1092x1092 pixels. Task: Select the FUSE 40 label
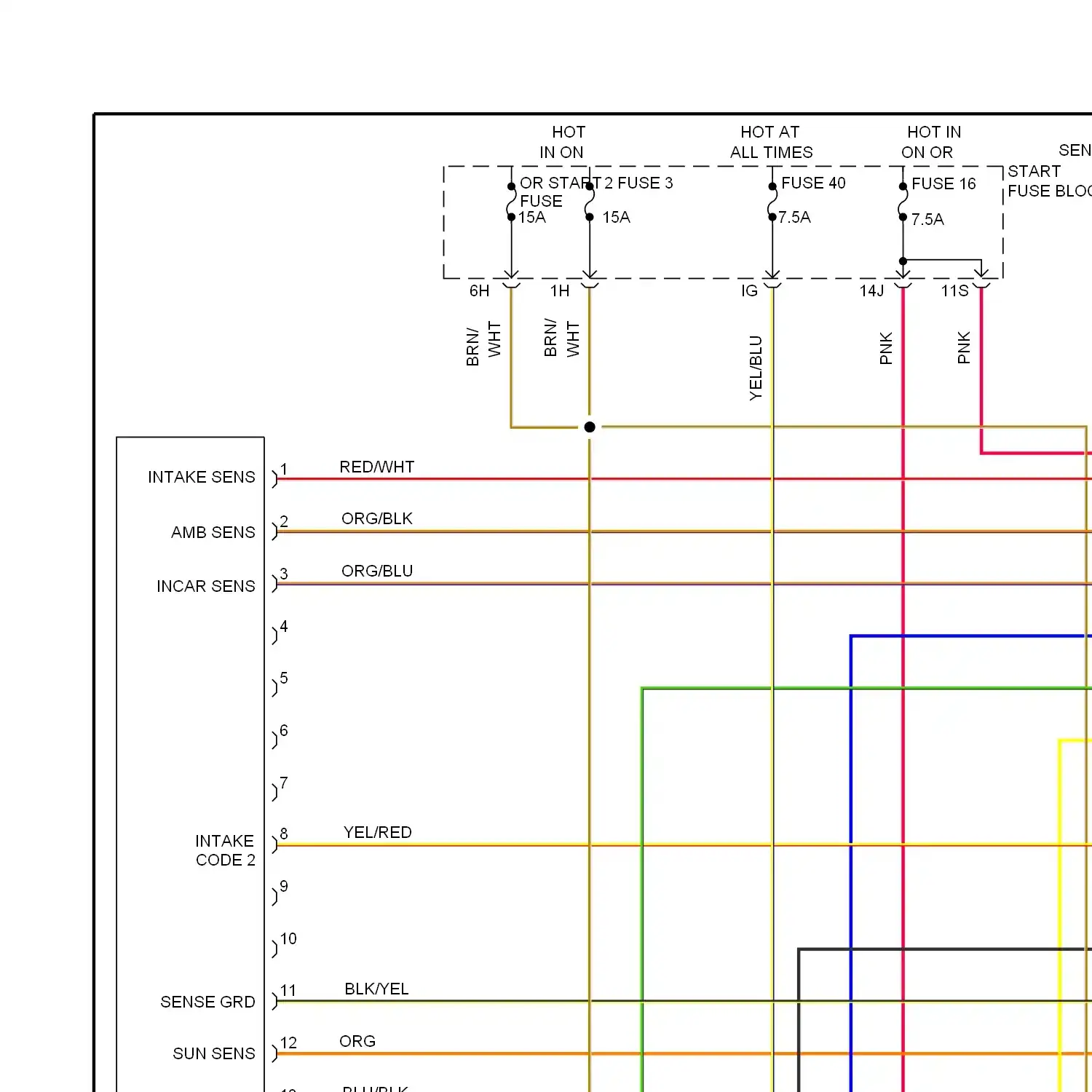[x=813, y=183]
